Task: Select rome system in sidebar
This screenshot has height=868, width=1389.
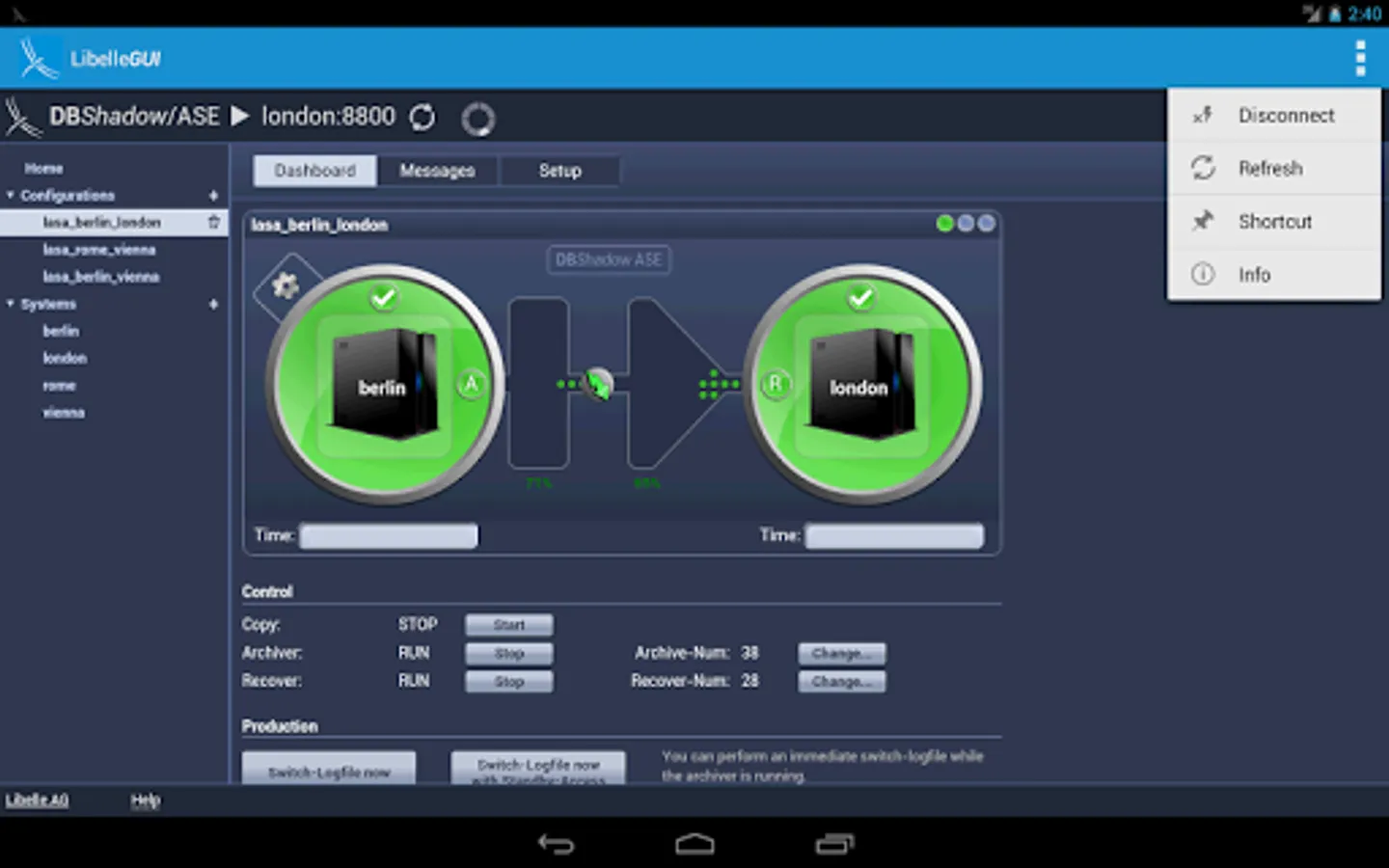Action: click(59, 385)
